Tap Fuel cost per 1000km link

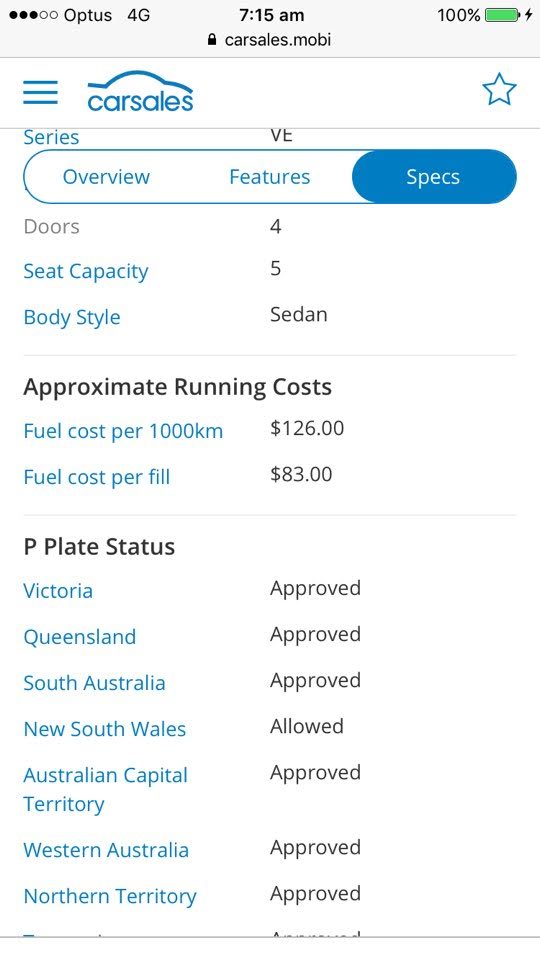tap(123, 431)
